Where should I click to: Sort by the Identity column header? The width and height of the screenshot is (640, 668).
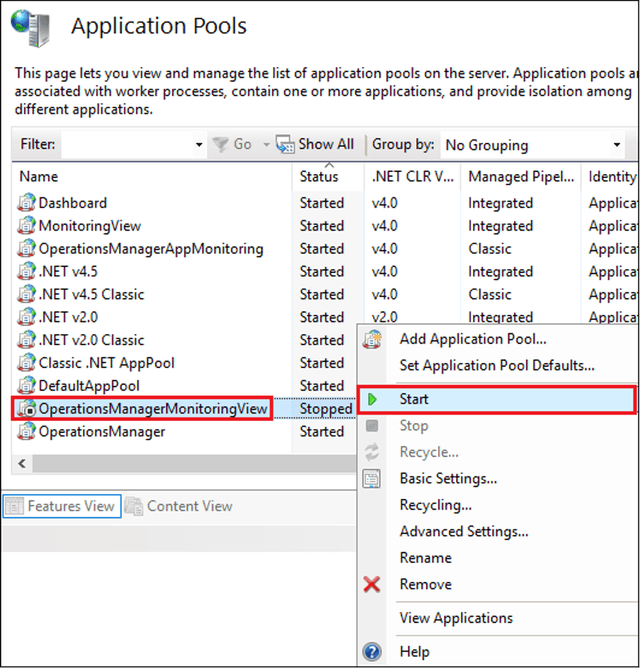612,176
